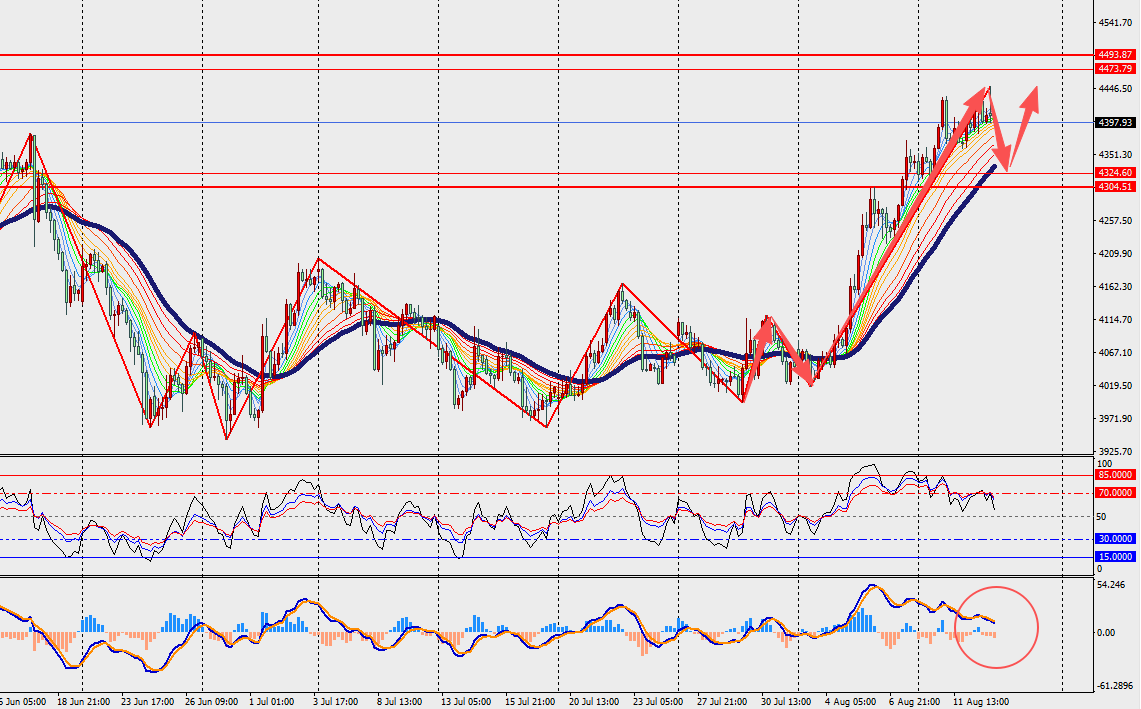
Task: Click the 6 Aug 21:00 time label
Action: pos(914,702)
